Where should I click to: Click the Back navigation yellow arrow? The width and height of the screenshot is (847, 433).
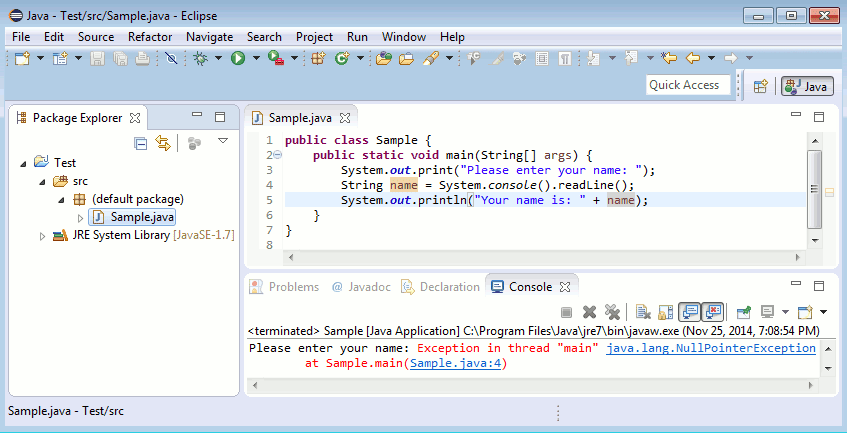(x=693, y=58)
